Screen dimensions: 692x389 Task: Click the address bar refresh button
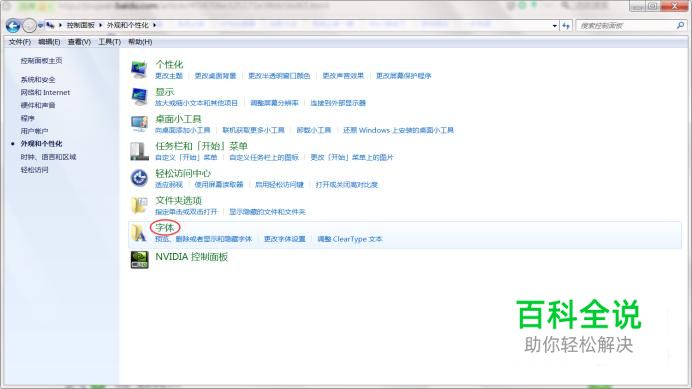566,26
